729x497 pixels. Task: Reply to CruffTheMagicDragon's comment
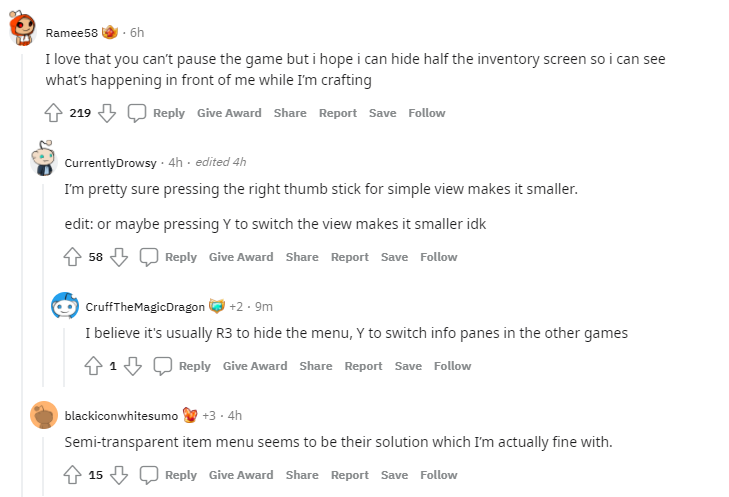[183, 366]
